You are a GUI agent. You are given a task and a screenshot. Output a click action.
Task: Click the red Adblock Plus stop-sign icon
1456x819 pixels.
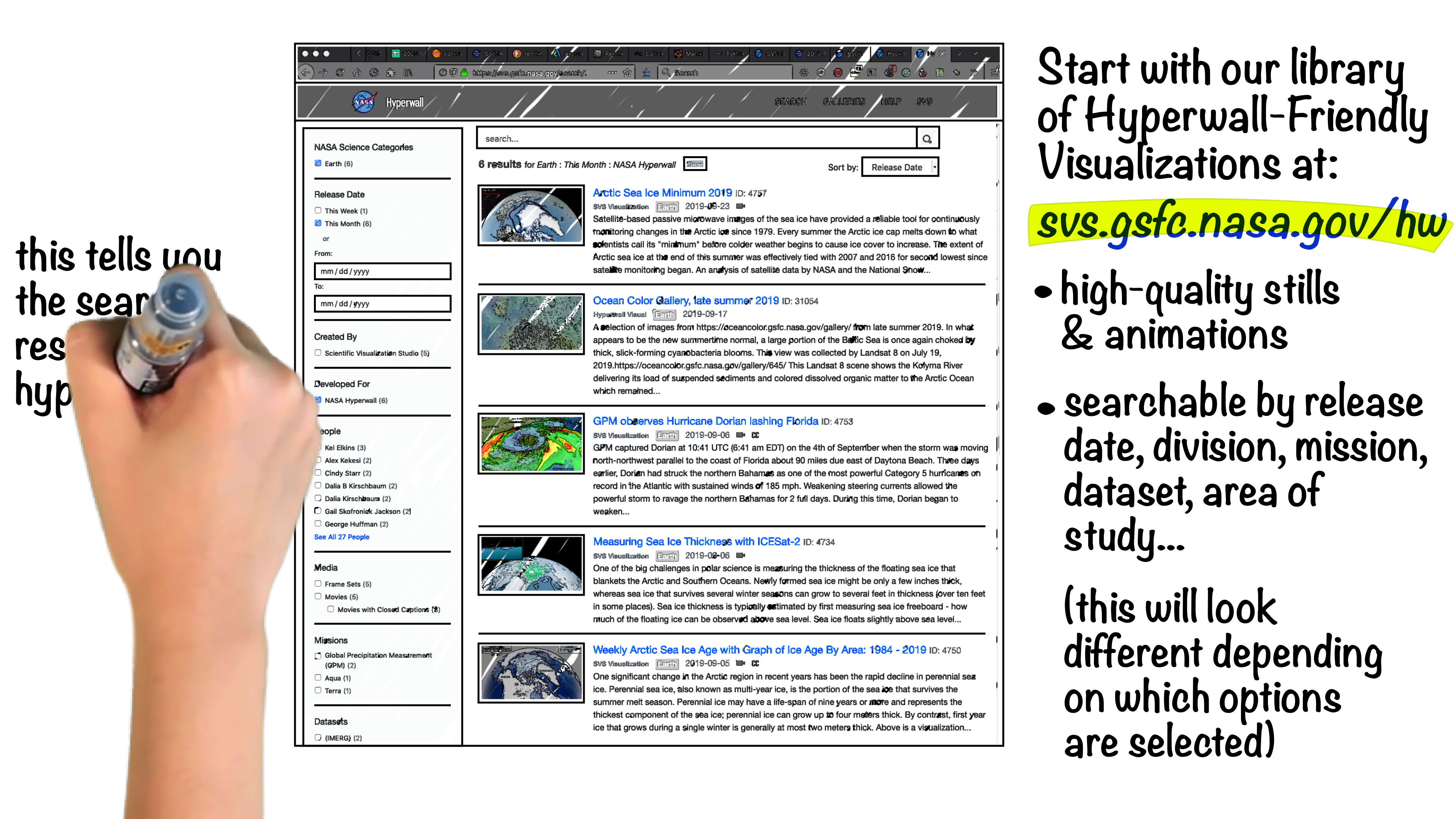(838, 72)
